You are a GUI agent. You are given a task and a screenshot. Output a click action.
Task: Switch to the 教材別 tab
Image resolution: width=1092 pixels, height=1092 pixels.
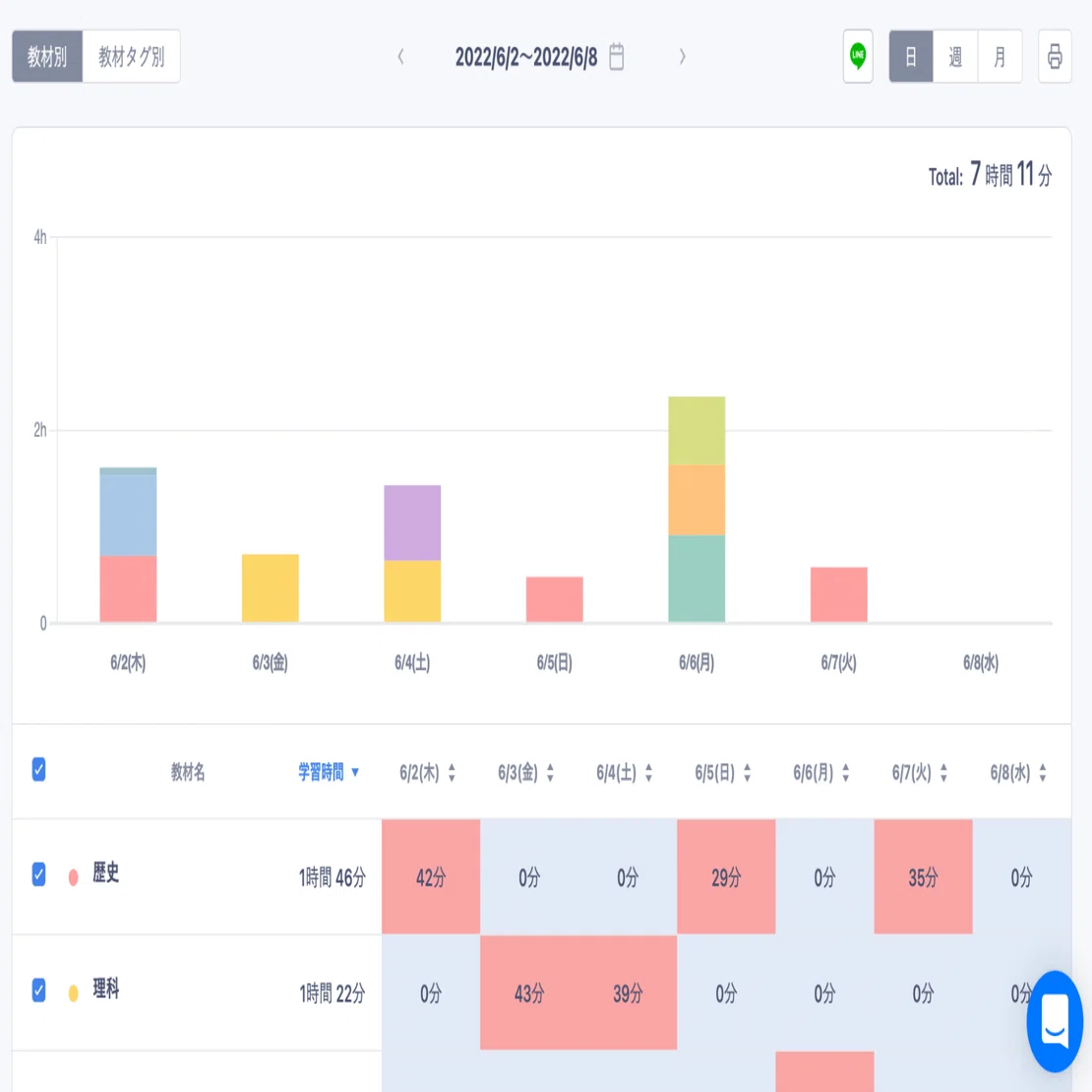point(47,56)
